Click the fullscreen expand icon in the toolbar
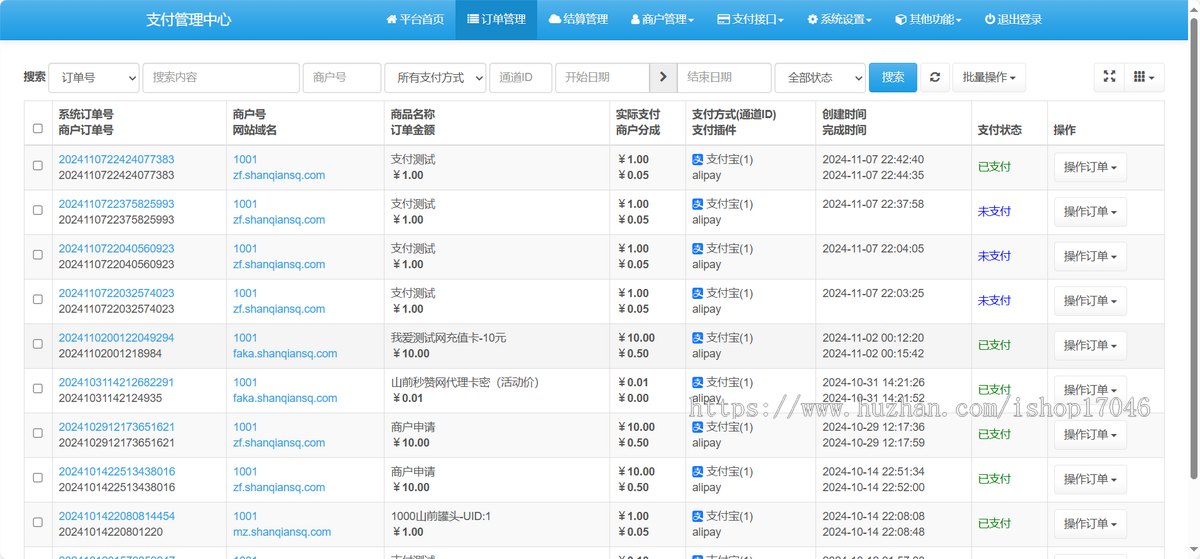The image size is (1200, 559). click(1109, 77)
